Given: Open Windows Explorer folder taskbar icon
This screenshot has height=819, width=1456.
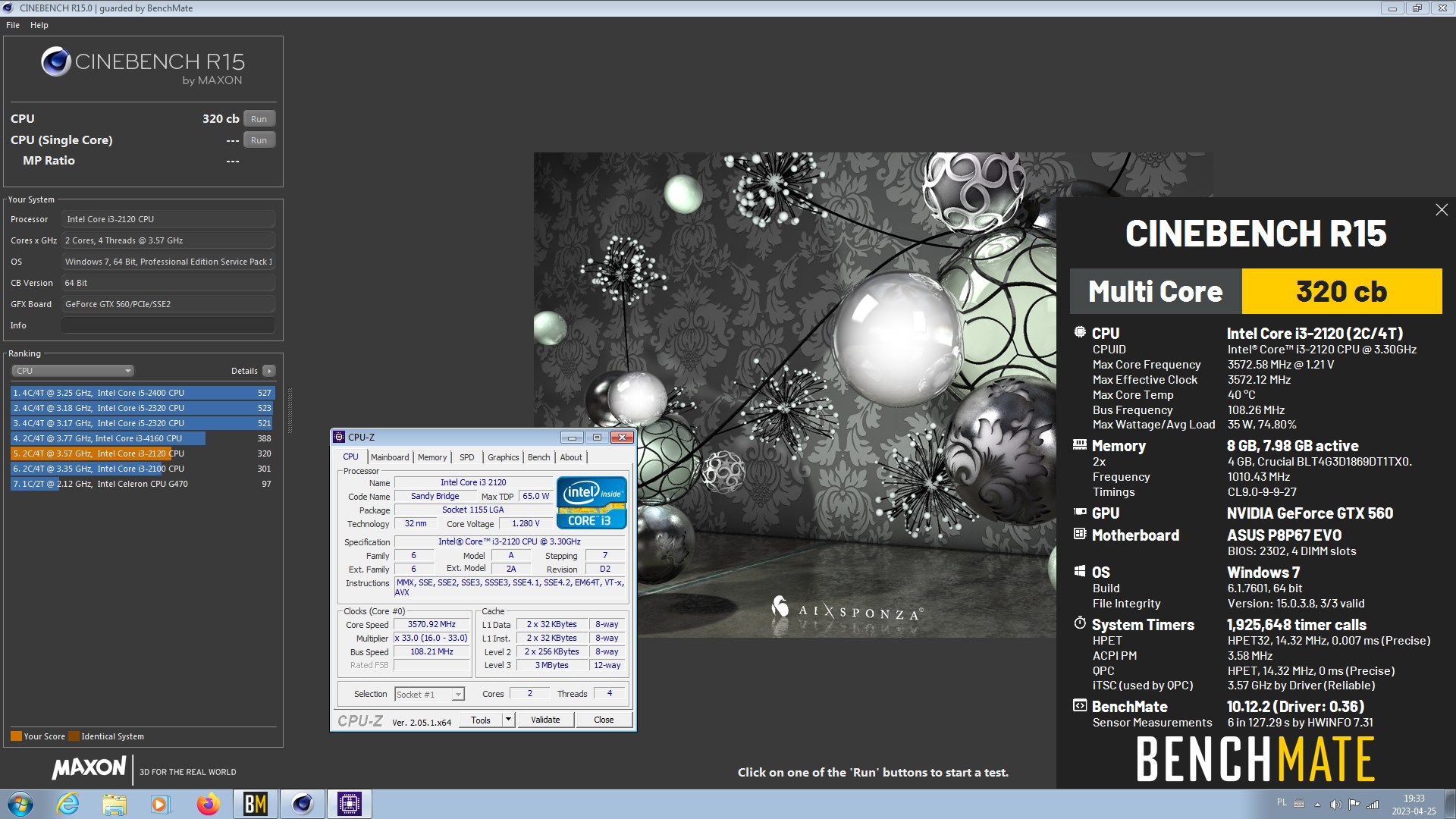Looking at the screenshot, I should pyautogui.click(x=114, y=804).
